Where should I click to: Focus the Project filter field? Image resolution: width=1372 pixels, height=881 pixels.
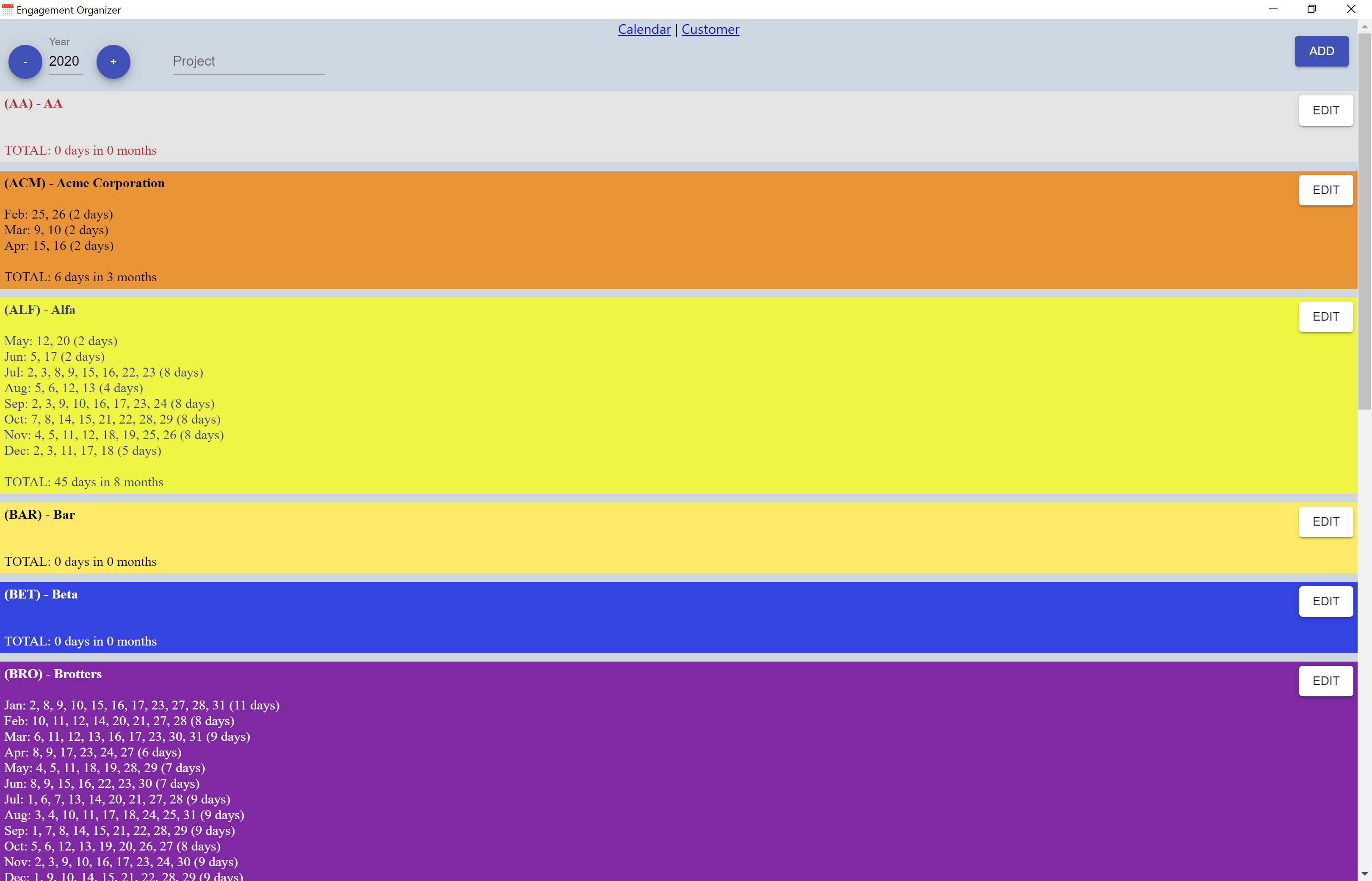(248, 61)
